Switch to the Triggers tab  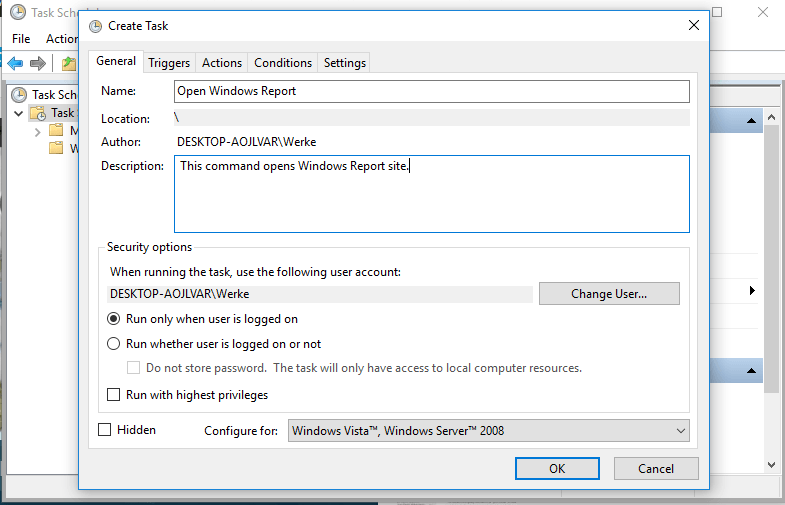coord(169,63)
